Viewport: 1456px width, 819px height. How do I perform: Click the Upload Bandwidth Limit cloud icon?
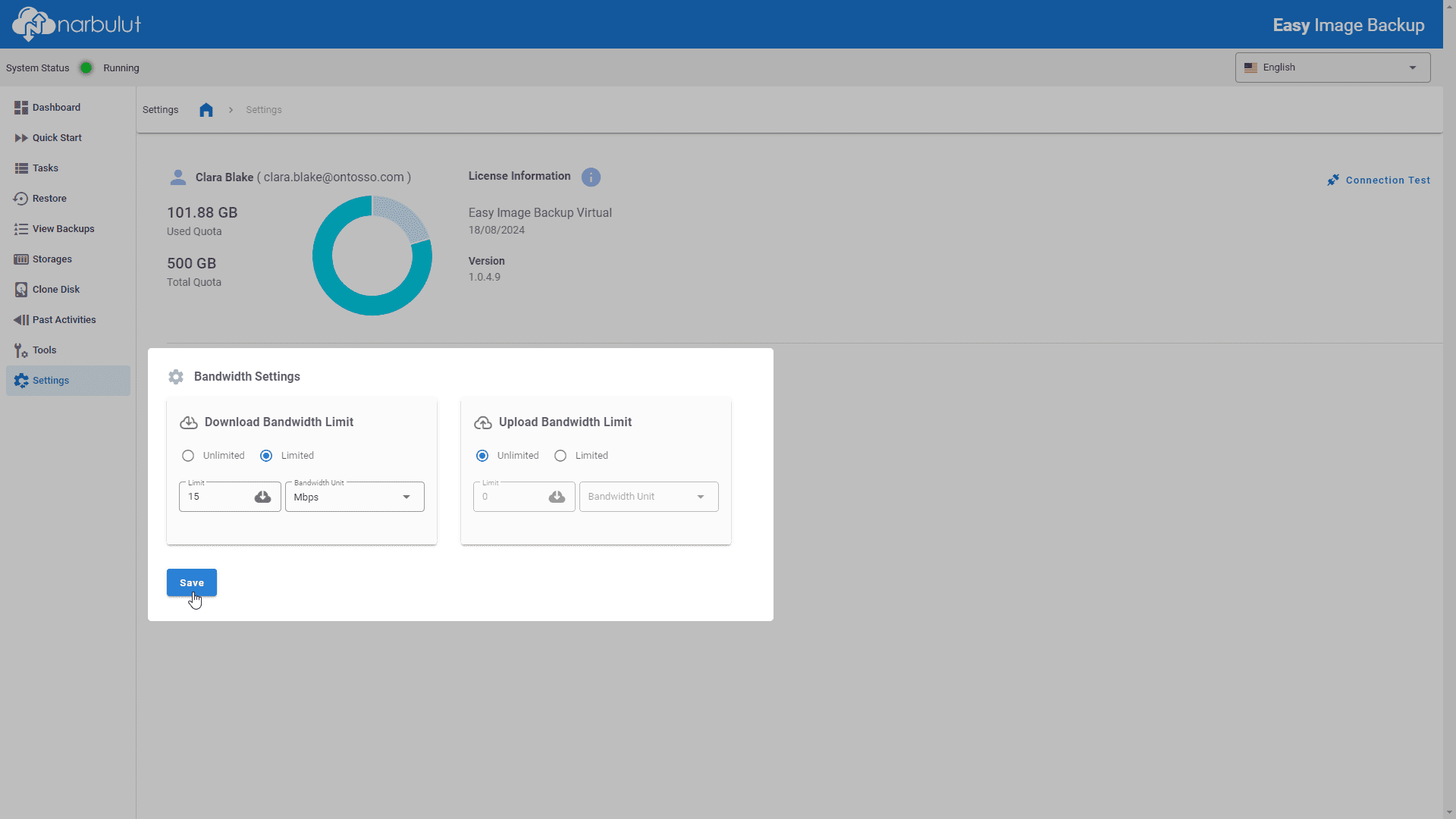[x=483, y=422]
